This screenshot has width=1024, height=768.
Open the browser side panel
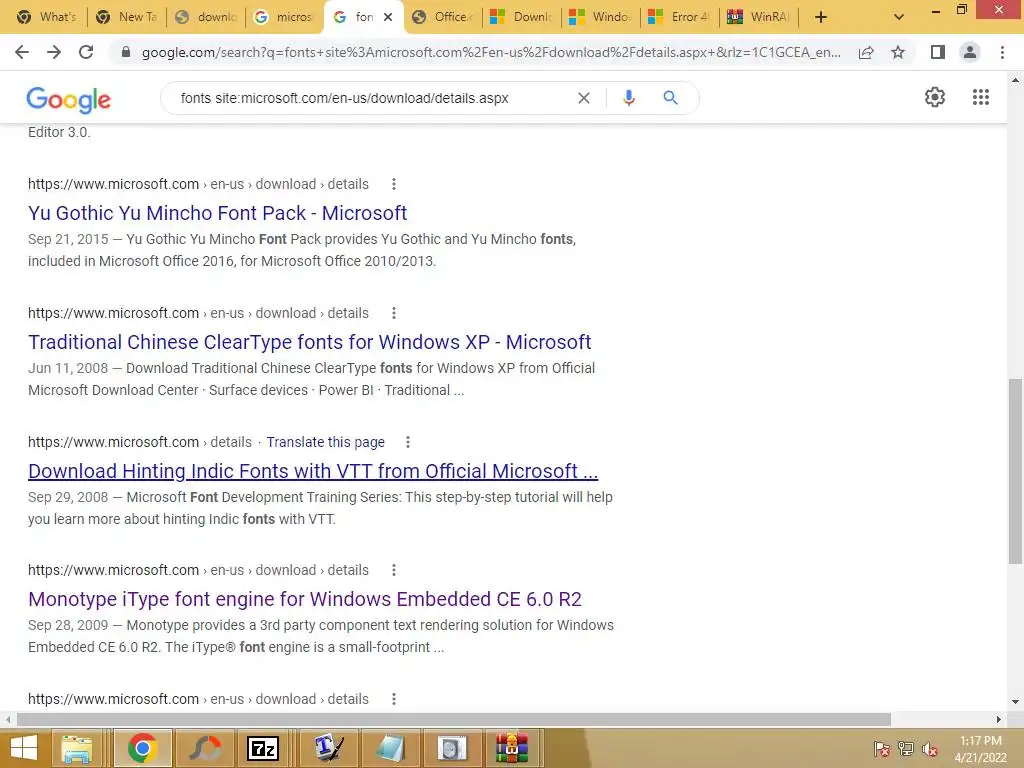pyautogui.click(x=937, y=52)
